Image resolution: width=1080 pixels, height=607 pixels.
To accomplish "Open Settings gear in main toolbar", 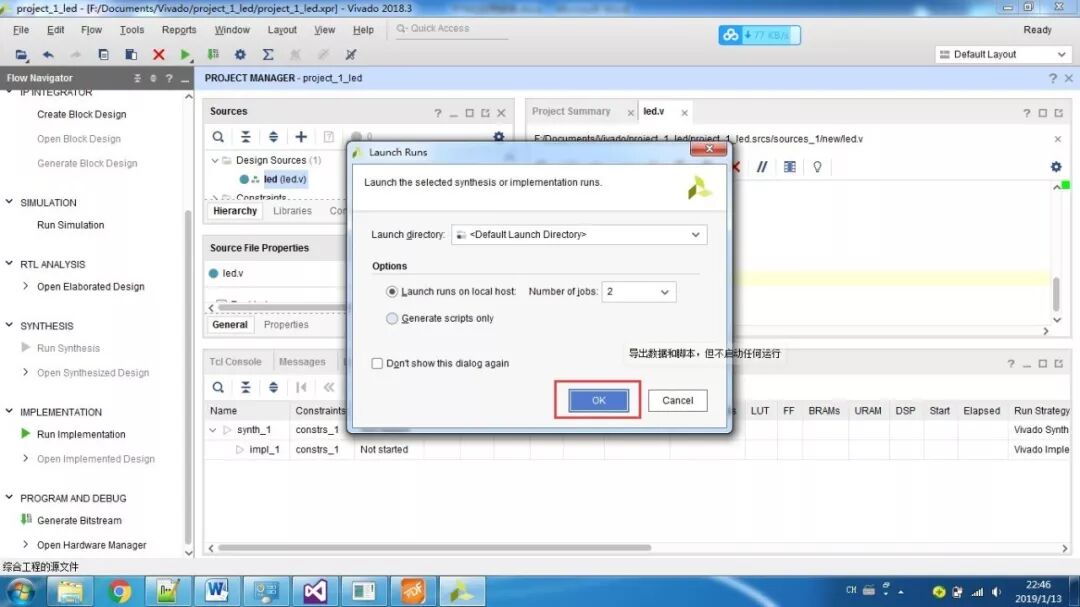I will 240,54.
